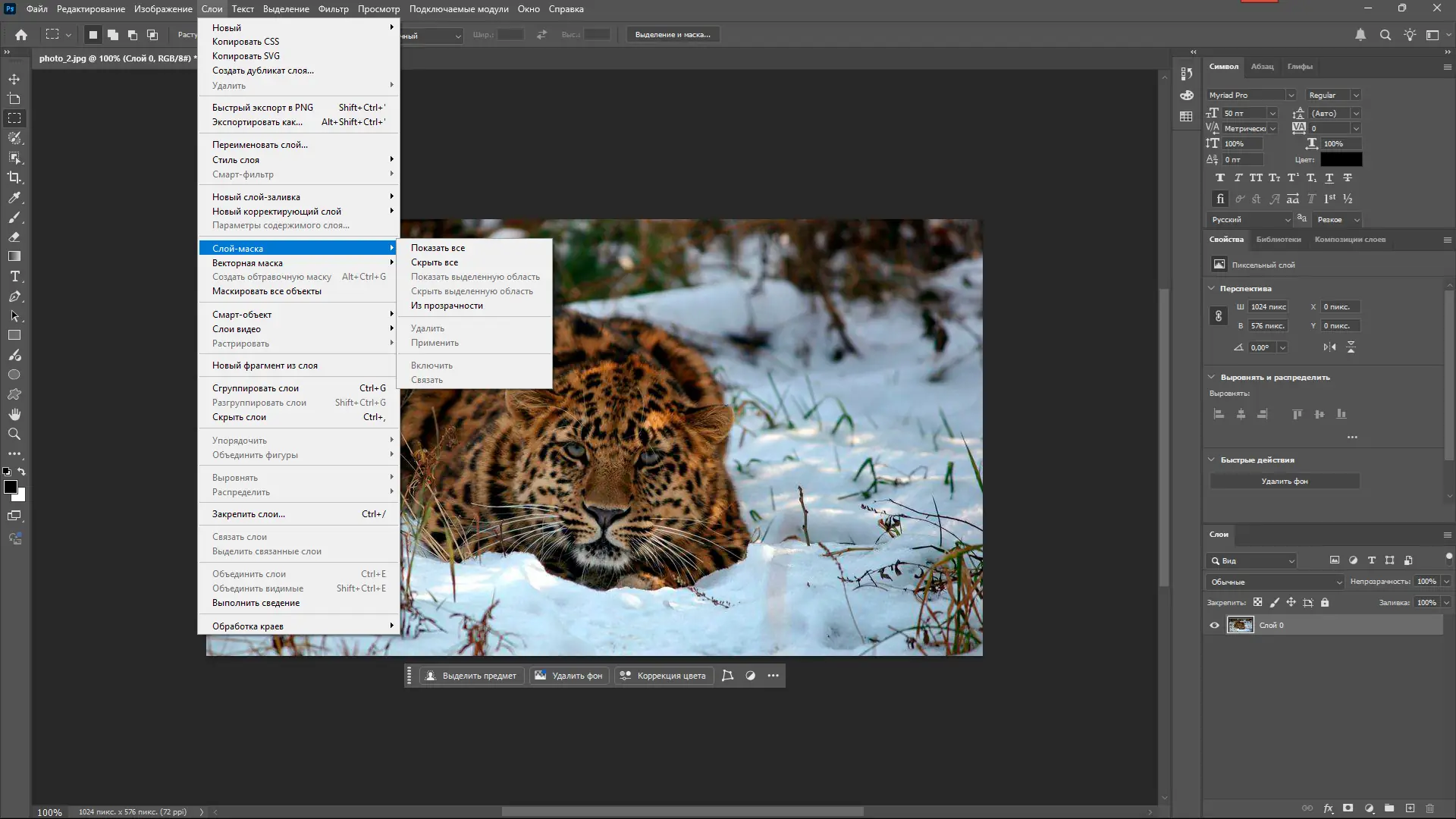Select the Move tool

pyautogui.click(x=14, y=79)
